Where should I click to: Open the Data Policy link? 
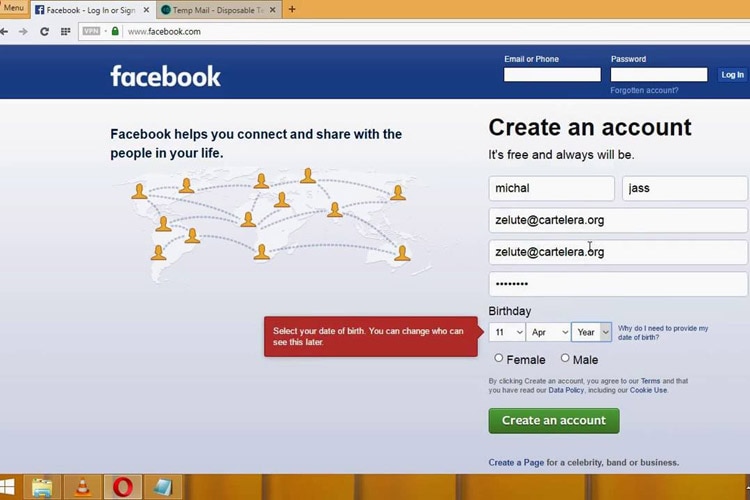566,390
